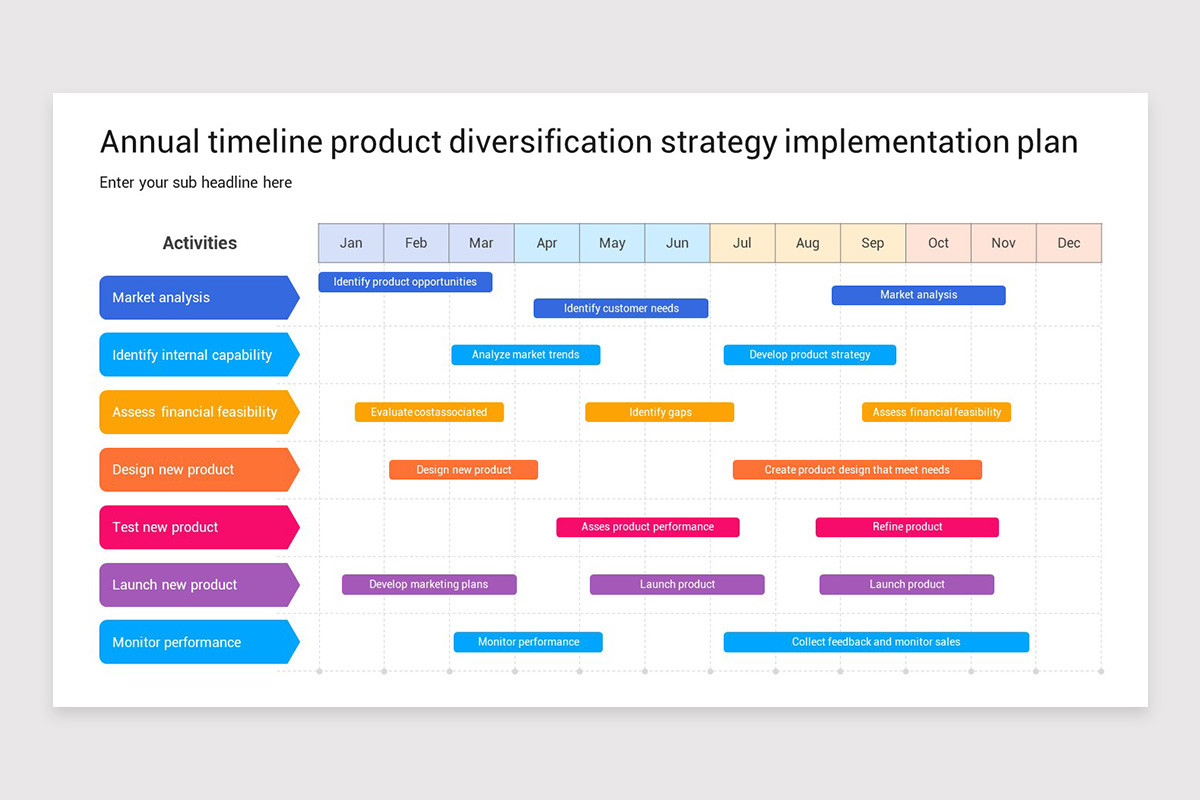The height and width of the screenshot is (800, 1200).
Task: Click the timeline dot below December
Action: click(x=1100, y=673)
